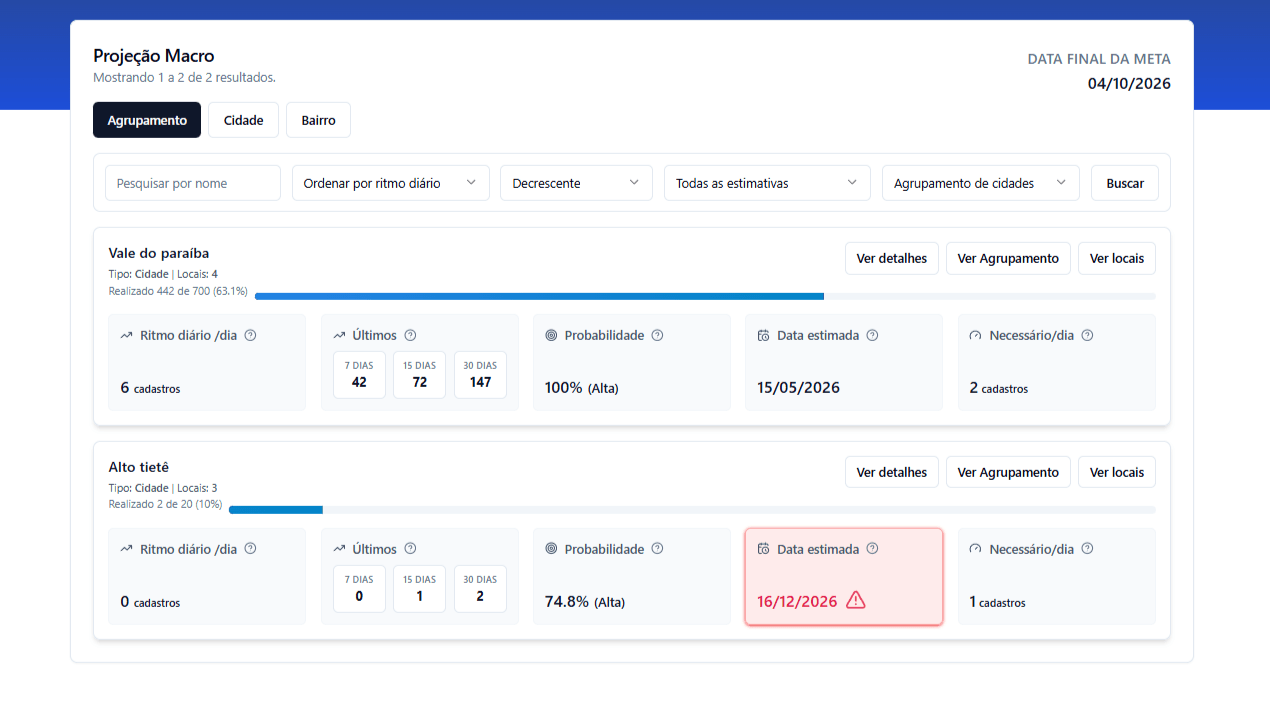The height and width of the screenshot is (714, 1270).
Task: Click 'Ver detalhes' for Alto tietê
Action: coord(892,472)
